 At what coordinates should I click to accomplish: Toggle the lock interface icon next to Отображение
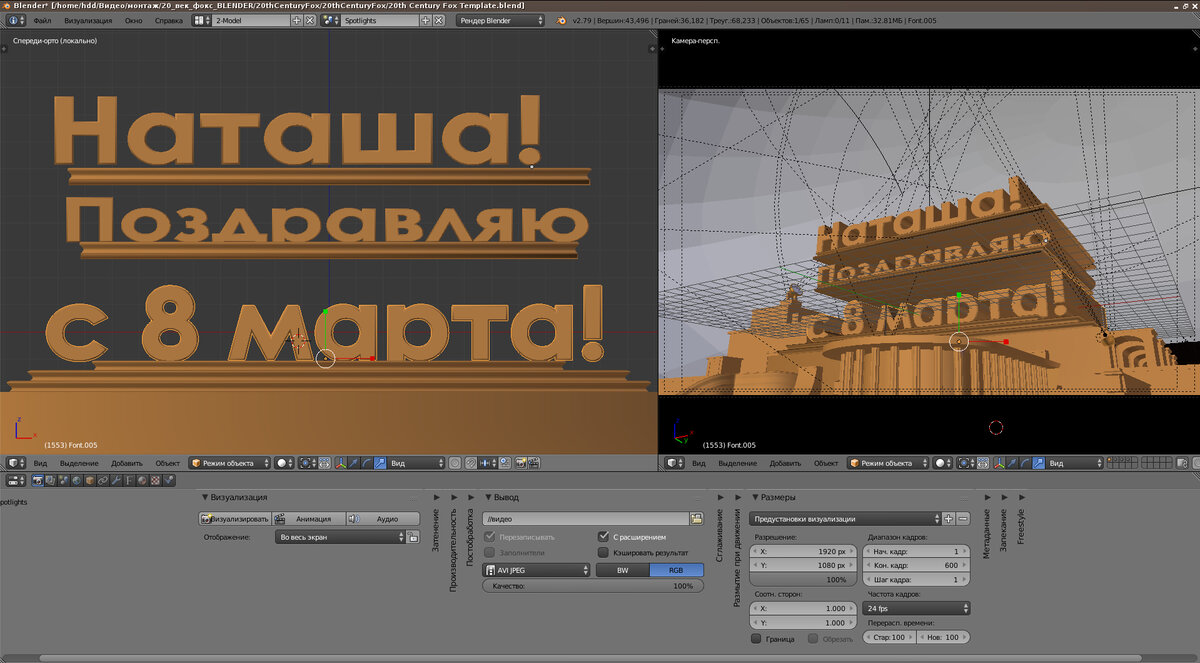412,537
